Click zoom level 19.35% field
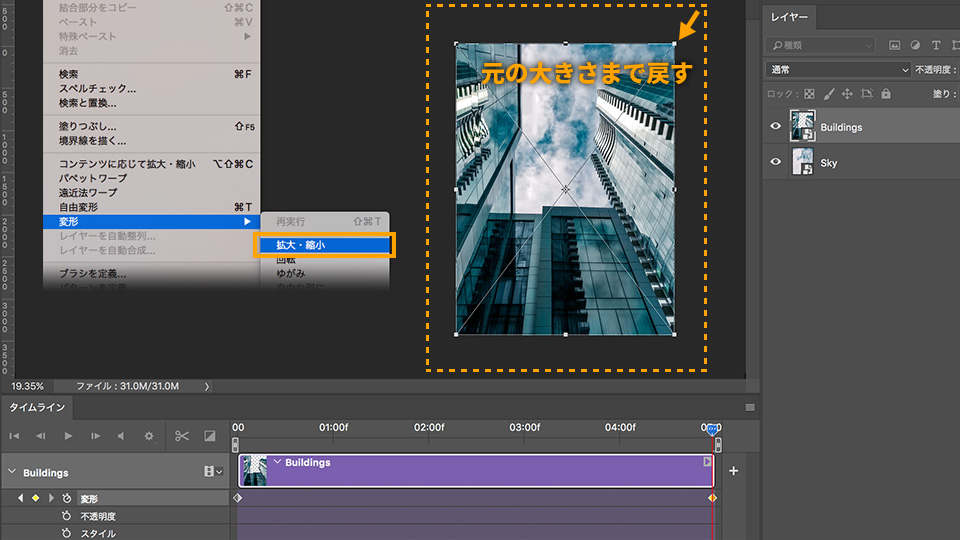 point(28,386)
